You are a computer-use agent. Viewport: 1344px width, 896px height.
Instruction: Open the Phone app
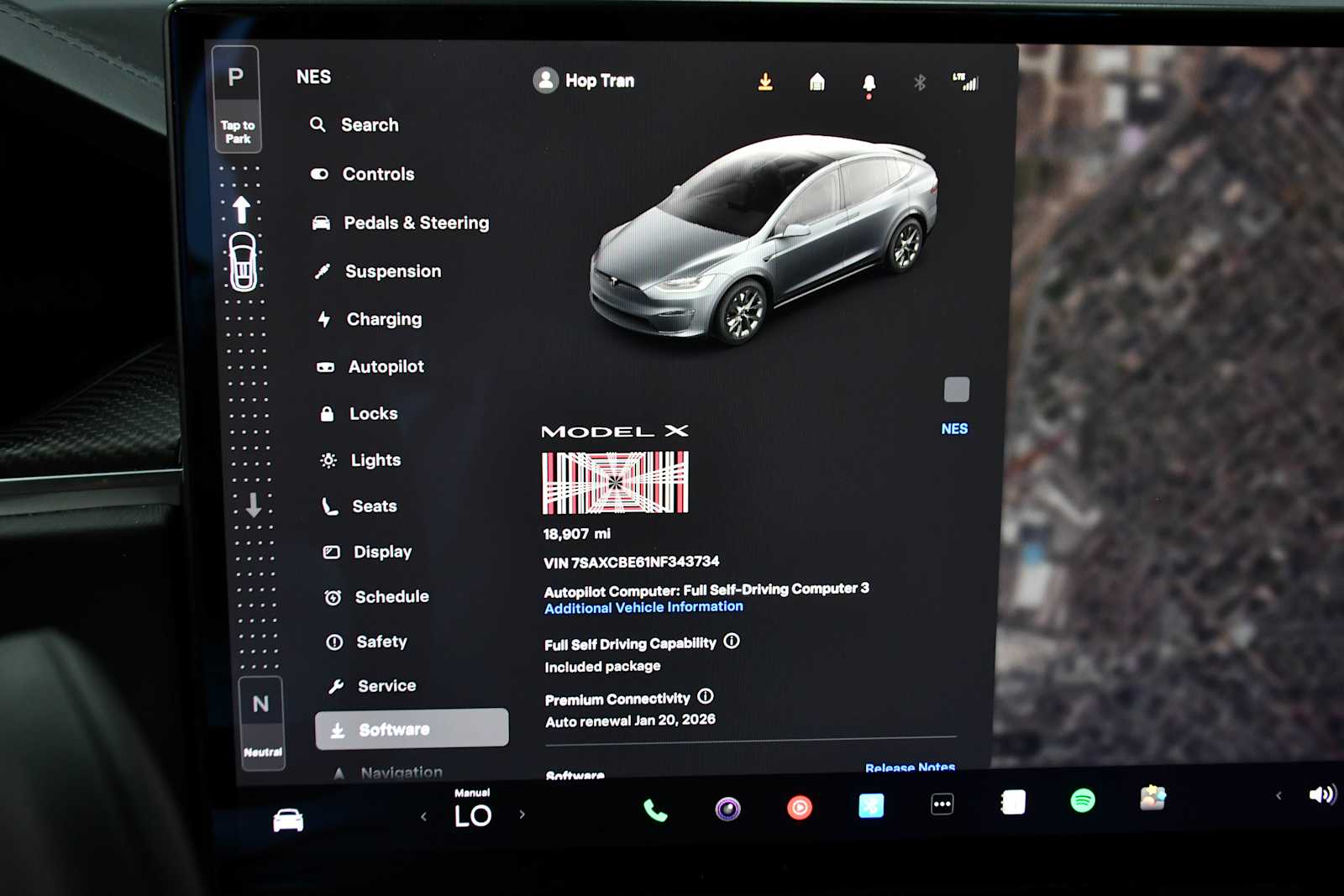[655, 810]
